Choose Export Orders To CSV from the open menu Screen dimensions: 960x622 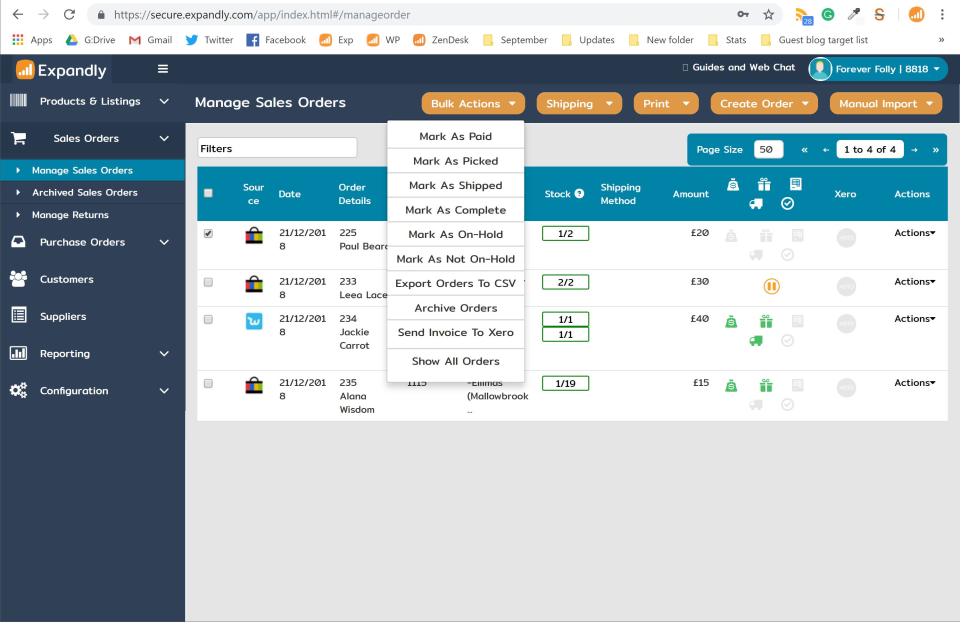pyautogui.click(x=455, y=283)
